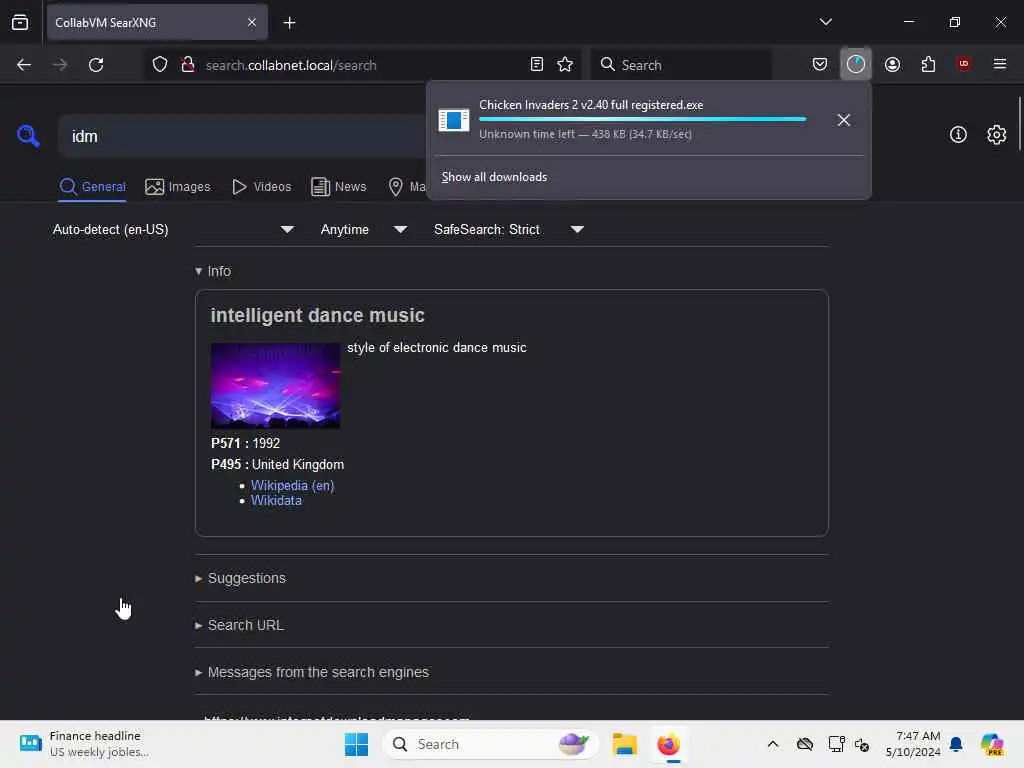This screenshot has width=1024, height=768.
Task: Expand the Suggestions section
Action: (240, 579)
